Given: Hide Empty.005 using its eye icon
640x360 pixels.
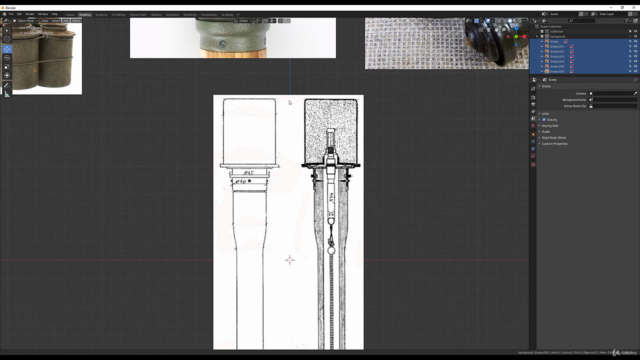Looking at the screenshot, I should coord(635,66).
